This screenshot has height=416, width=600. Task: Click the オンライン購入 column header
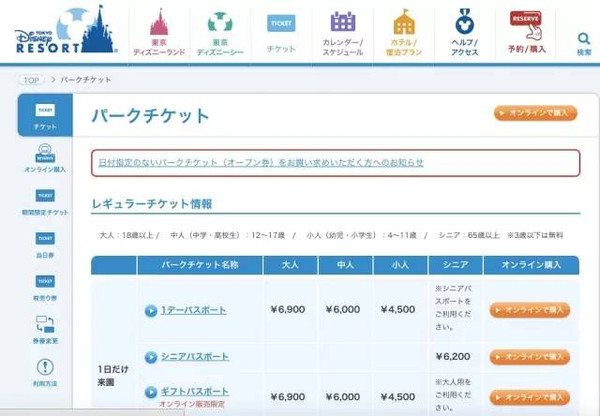point(531,265)
